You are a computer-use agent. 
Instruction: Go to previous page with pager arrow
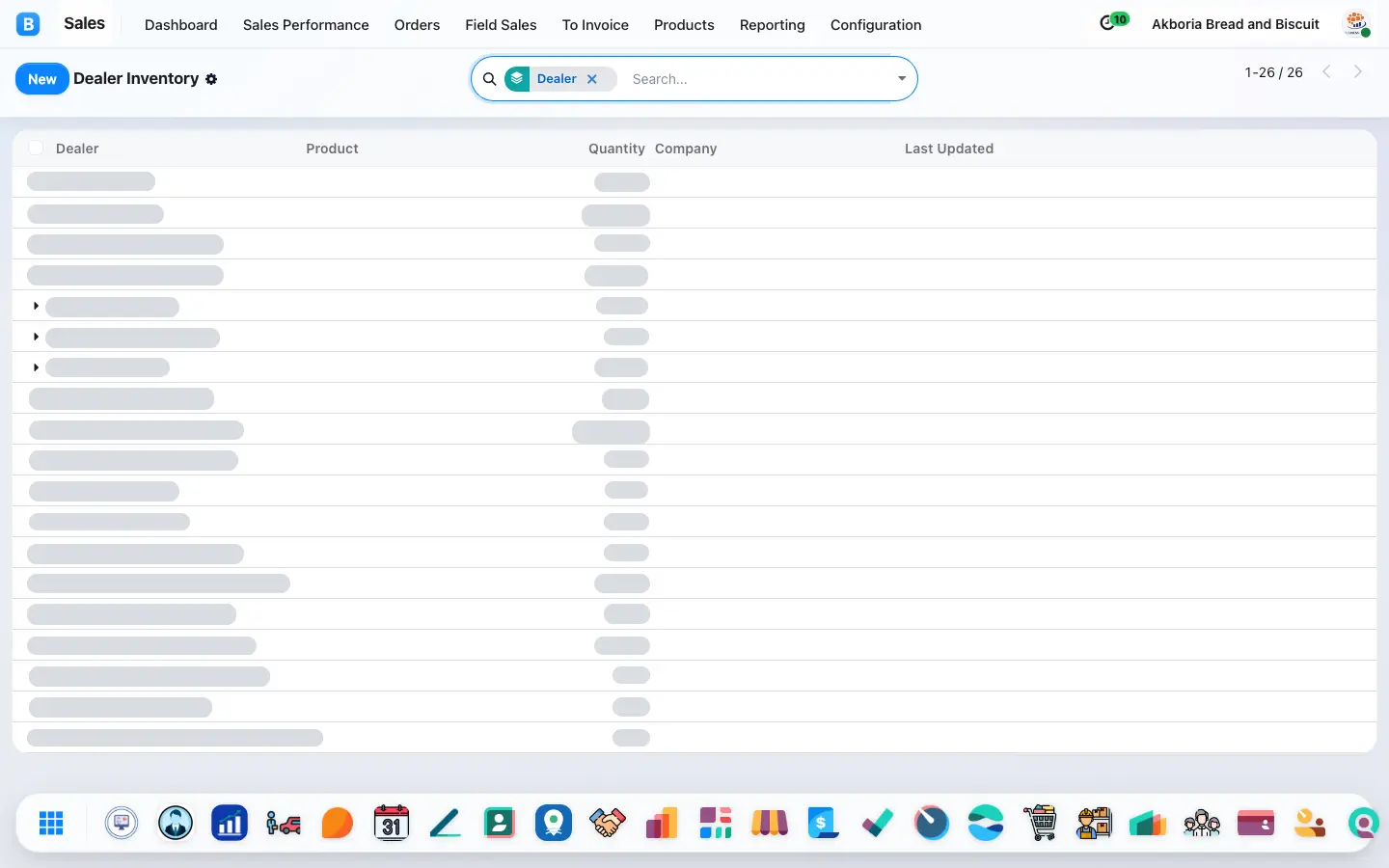pos(1327,71)
